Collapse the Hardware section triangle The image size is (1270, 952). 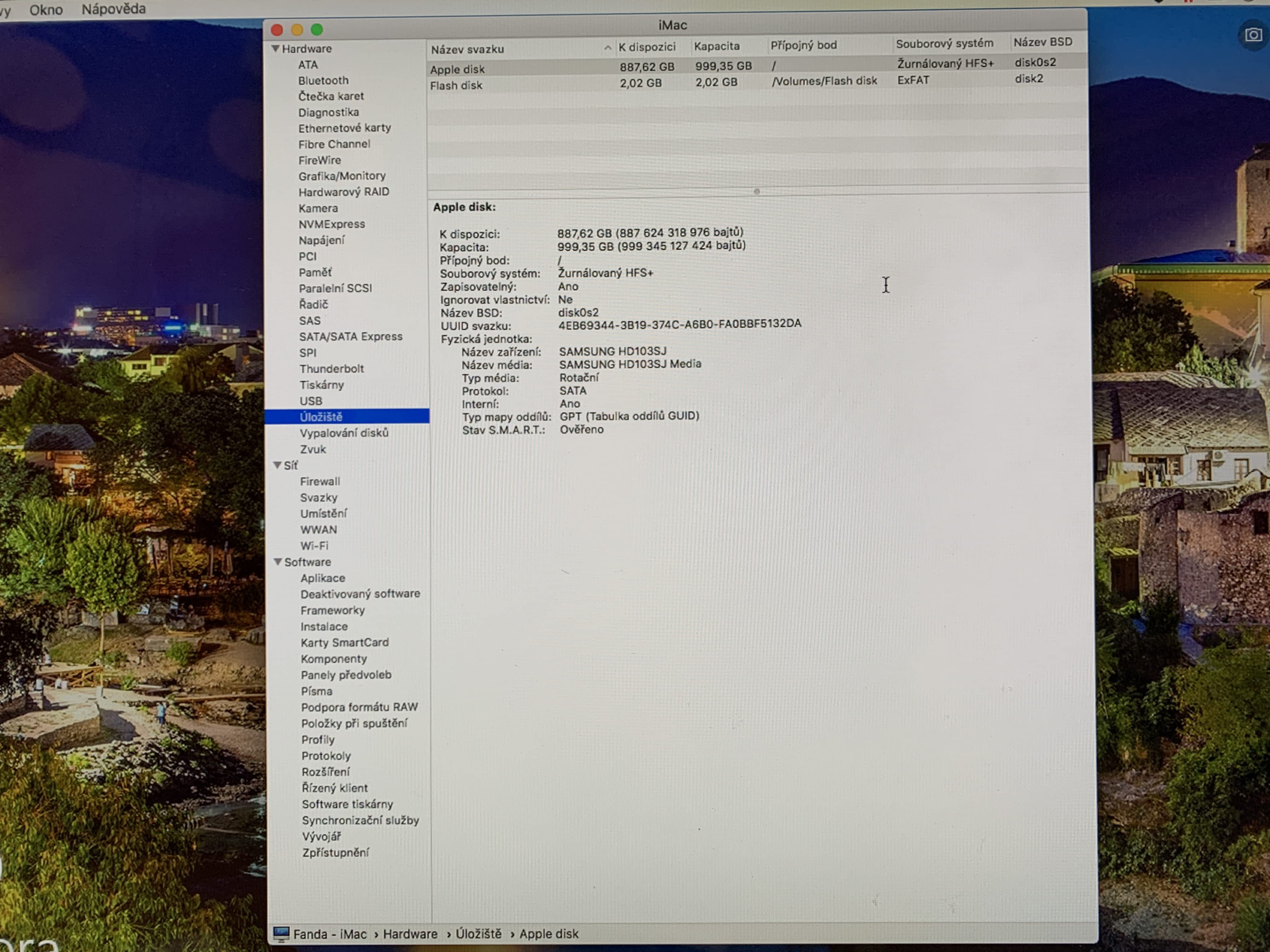[x=276, y=49]
